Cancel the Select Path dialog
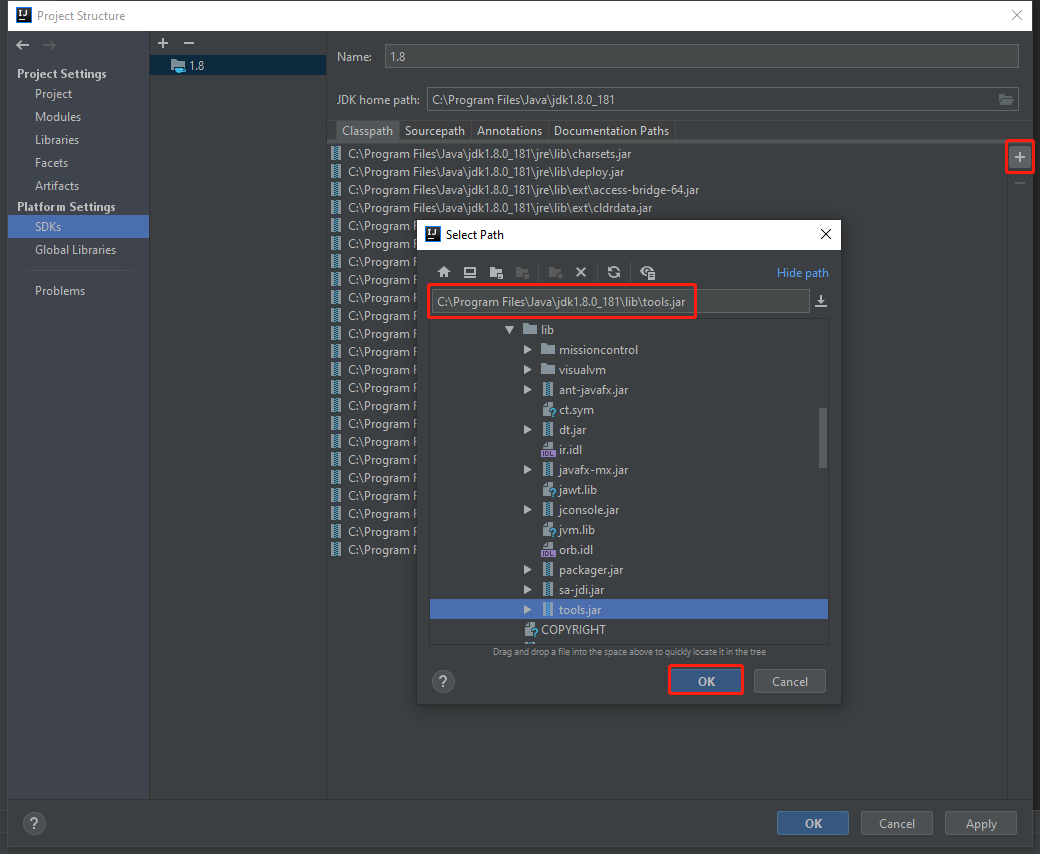Image resolution: width=1040 pixels, height=854 pixels. pyautogui.click(x=789, y=681)
